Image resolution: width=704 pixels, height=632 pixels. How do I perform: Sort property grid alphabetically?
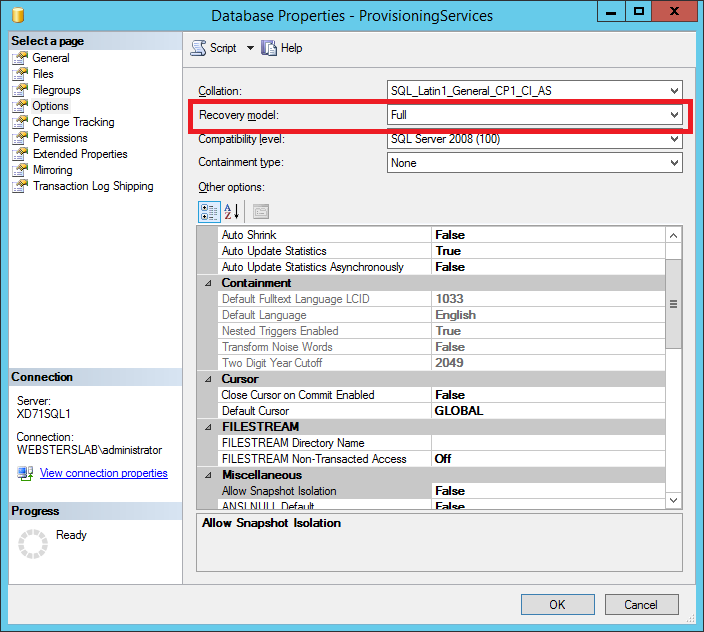point(231,211)
